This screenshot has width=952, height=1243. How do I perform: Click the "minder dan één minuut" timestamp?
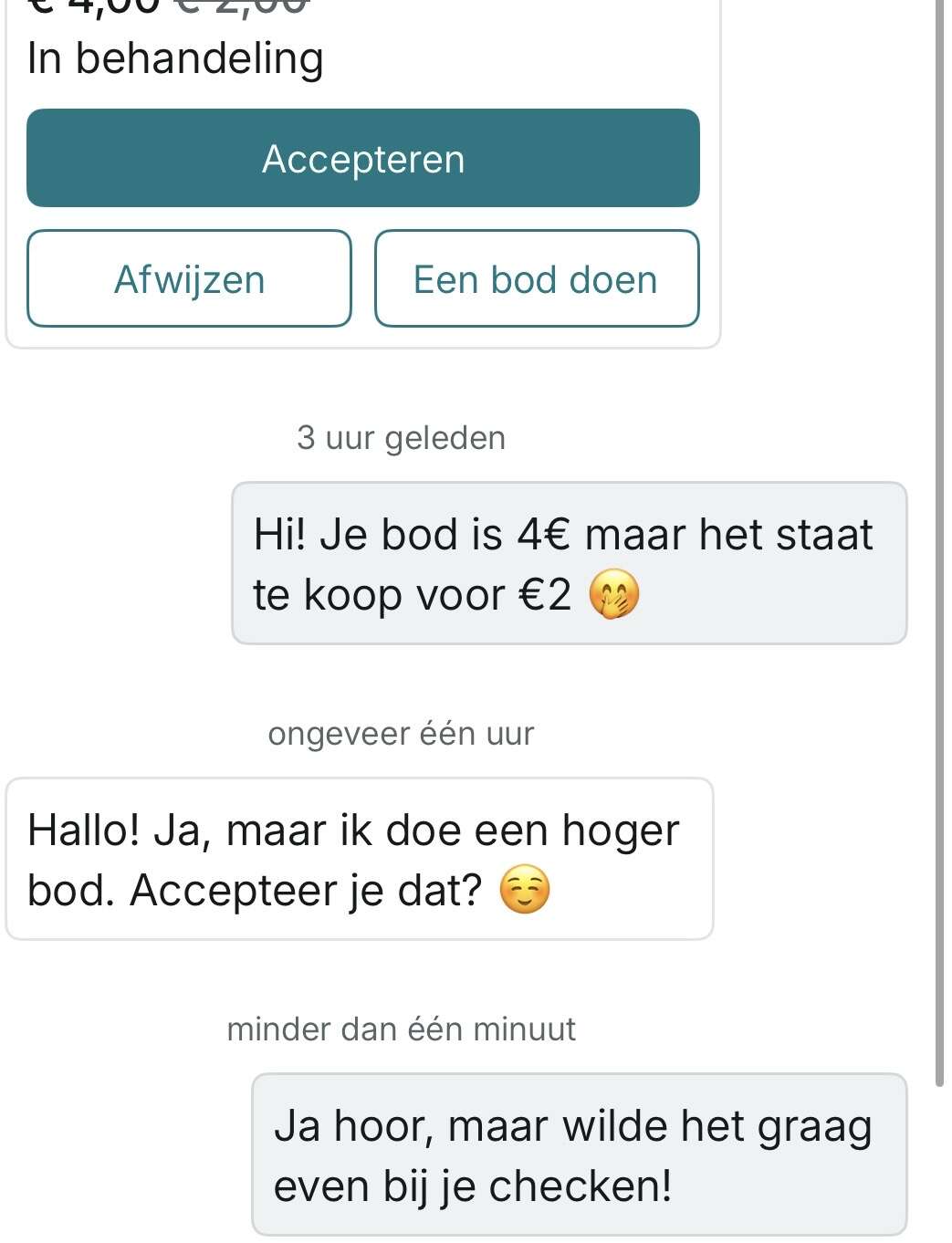tap(401, 1029)
